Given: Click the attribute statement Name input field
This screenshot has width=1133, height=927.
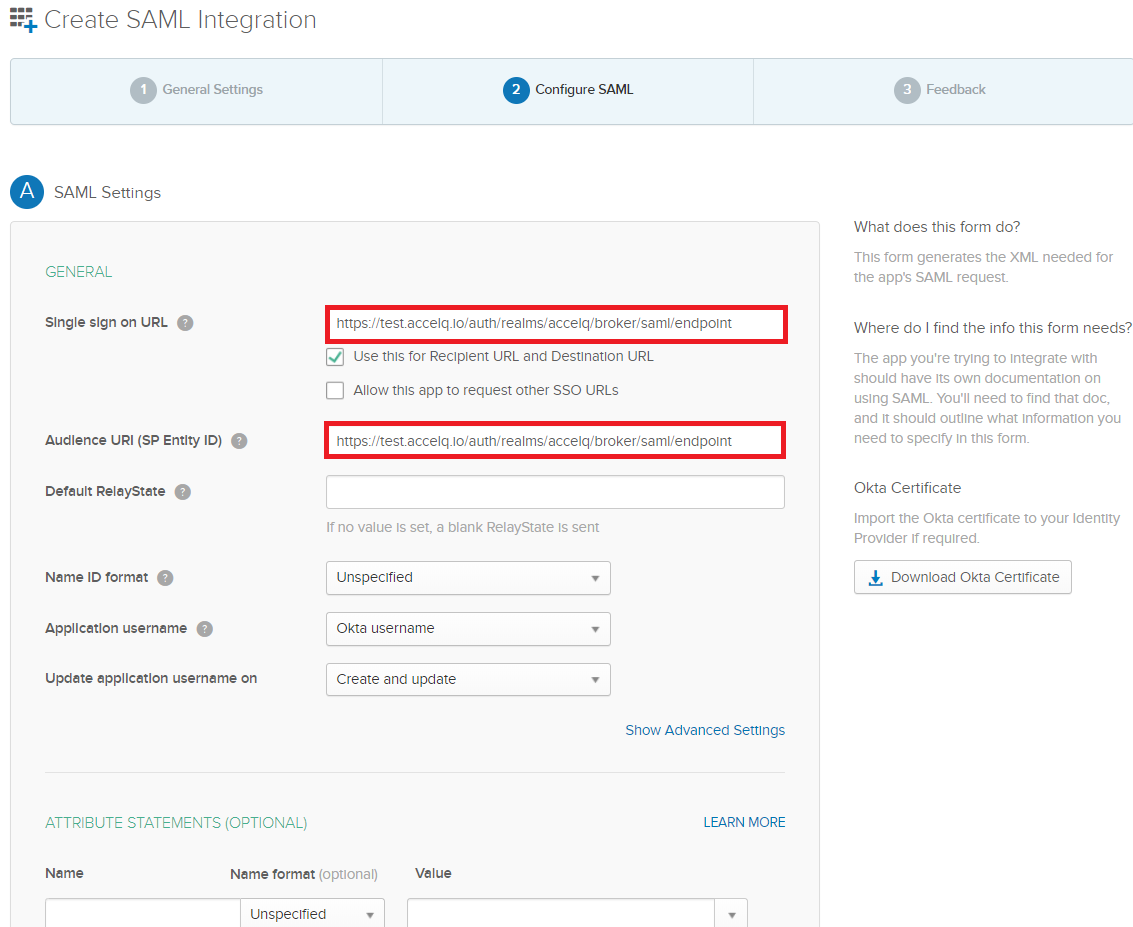Looking at the screenshot, I should point(143,913).
